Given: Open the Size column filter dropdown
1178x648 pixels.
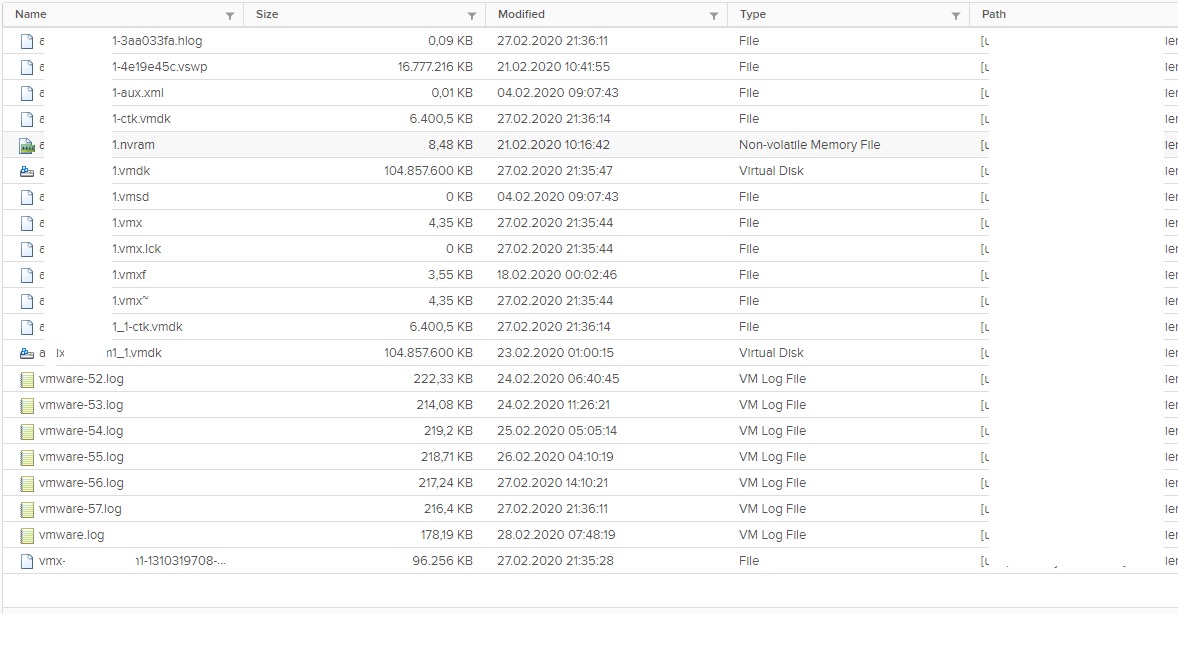Looking at the screenshot, I should point(472,16).
